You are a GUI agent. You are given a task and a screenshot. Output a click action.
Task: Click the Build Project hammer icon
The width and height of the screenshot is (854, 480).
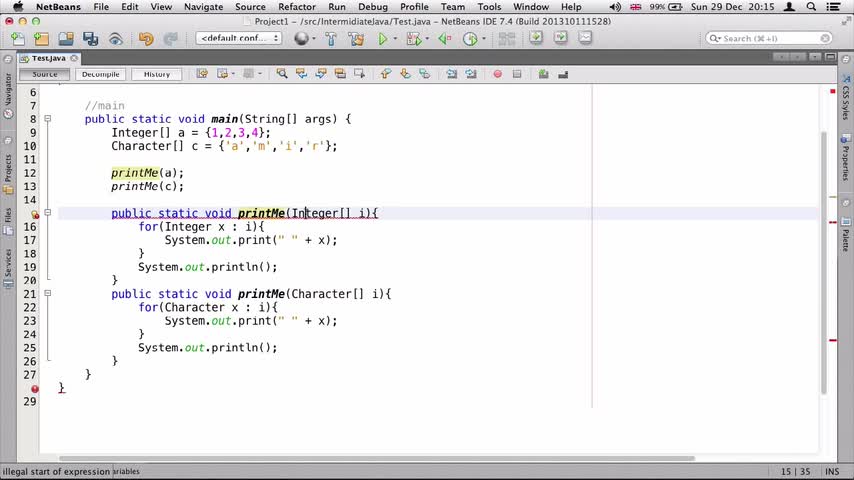tap(331, 39)
